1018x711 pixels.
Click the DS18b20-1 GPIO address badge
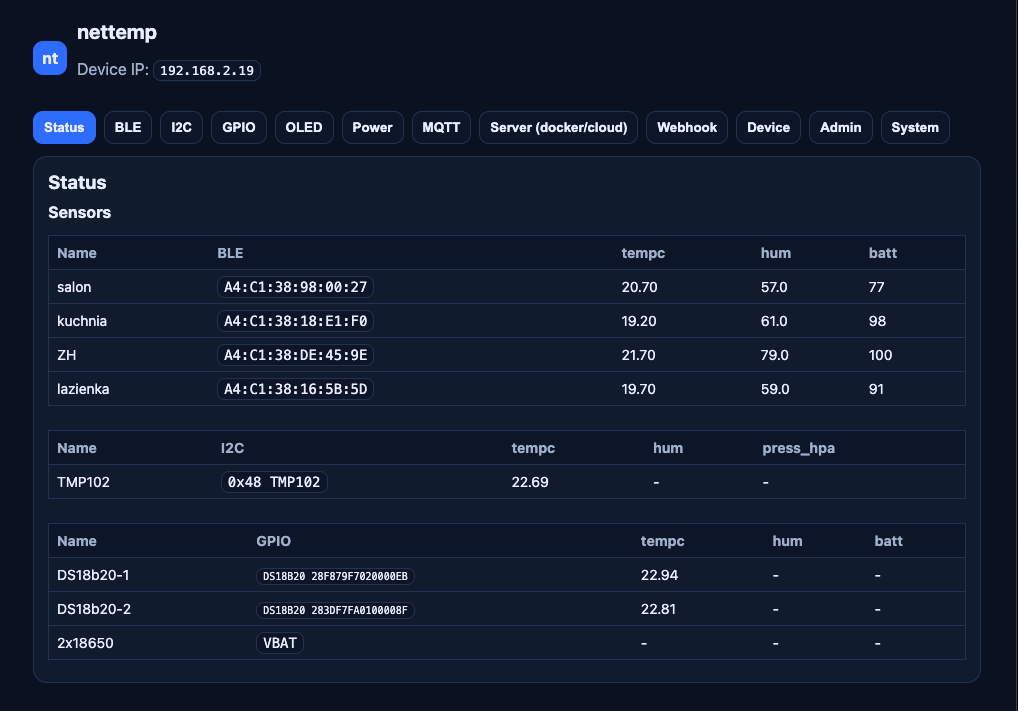335,576
